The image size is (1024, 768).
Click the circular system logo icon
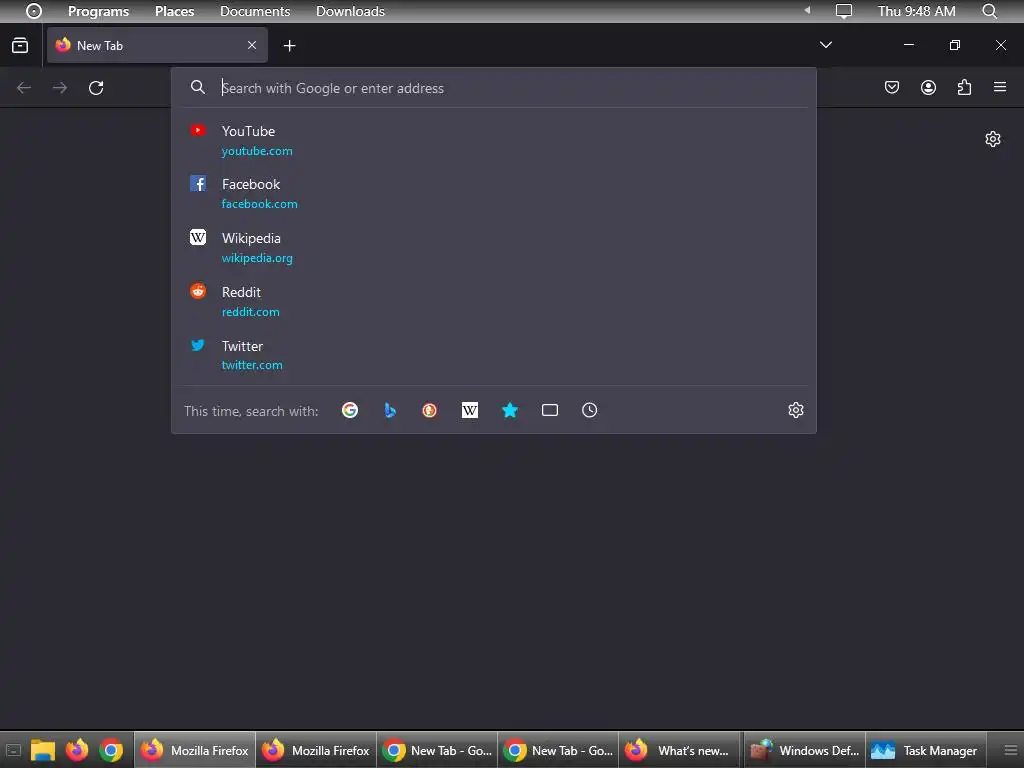click(34, 11)
